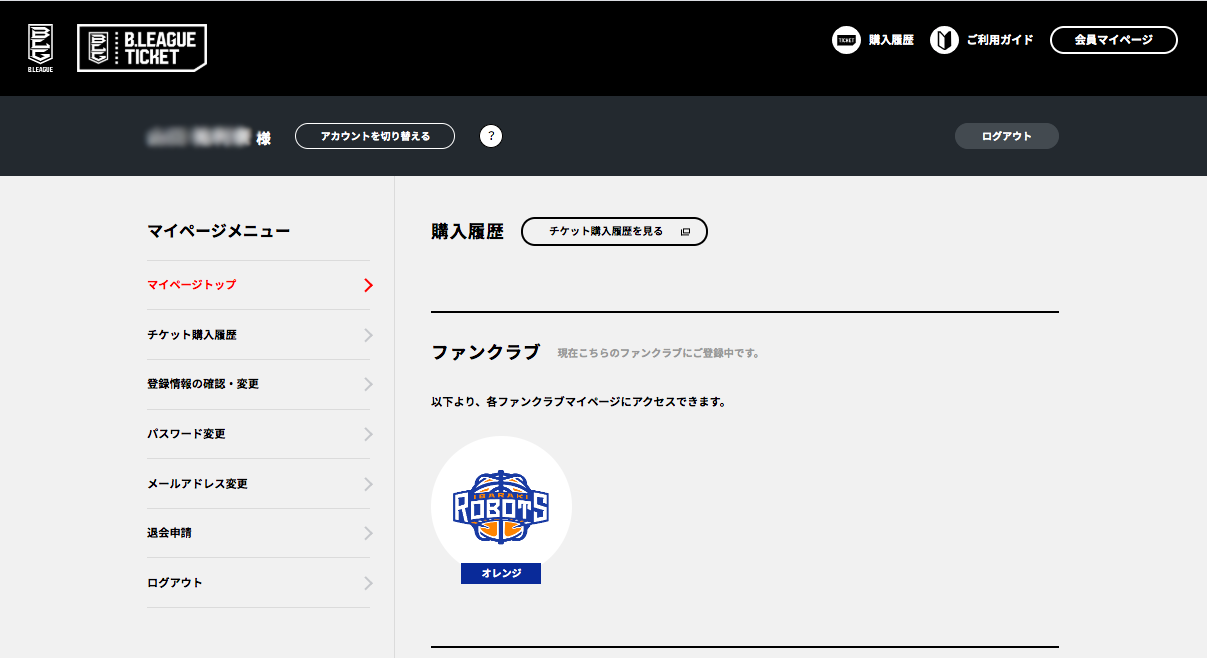Screen dimensions: 1207x658
Task: Click the B.LEAGUE shield logo
Action: pyautogui.click(x=41, y=48)
